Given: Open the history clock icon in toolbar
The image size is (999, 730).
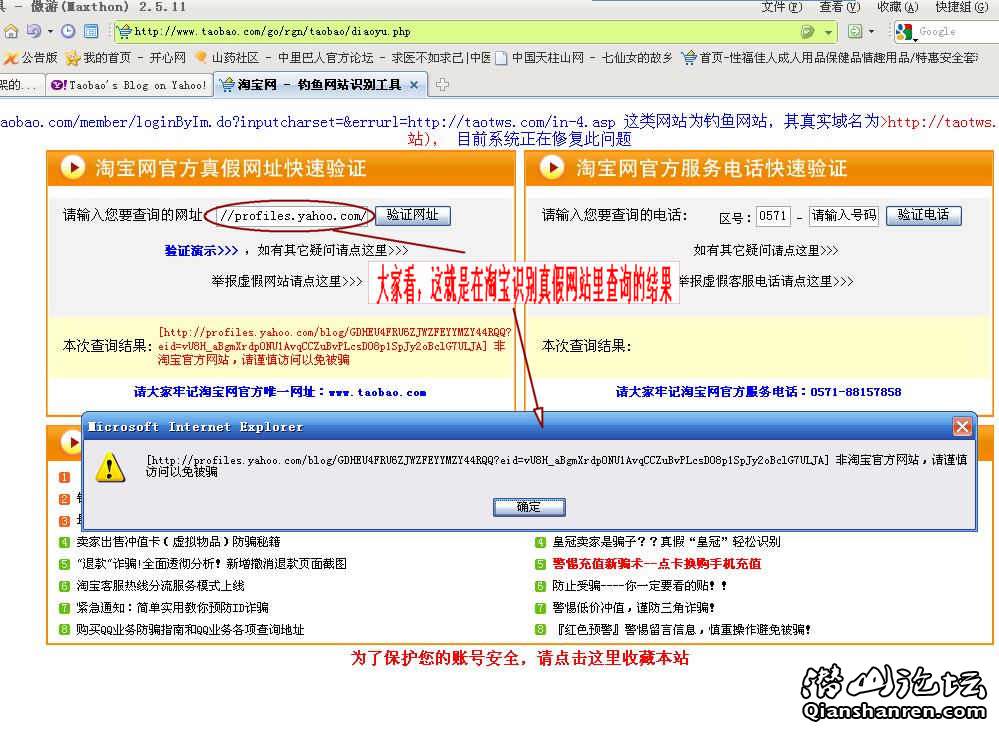Looking at the screenshot, I should [x=68, y=32].
